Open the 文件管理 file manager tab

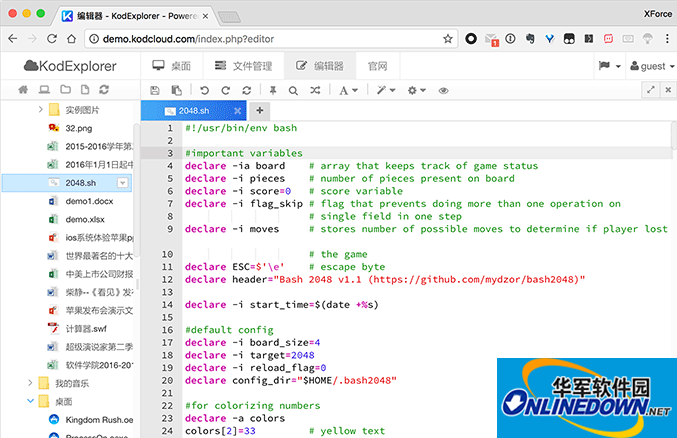pos(244,66)
